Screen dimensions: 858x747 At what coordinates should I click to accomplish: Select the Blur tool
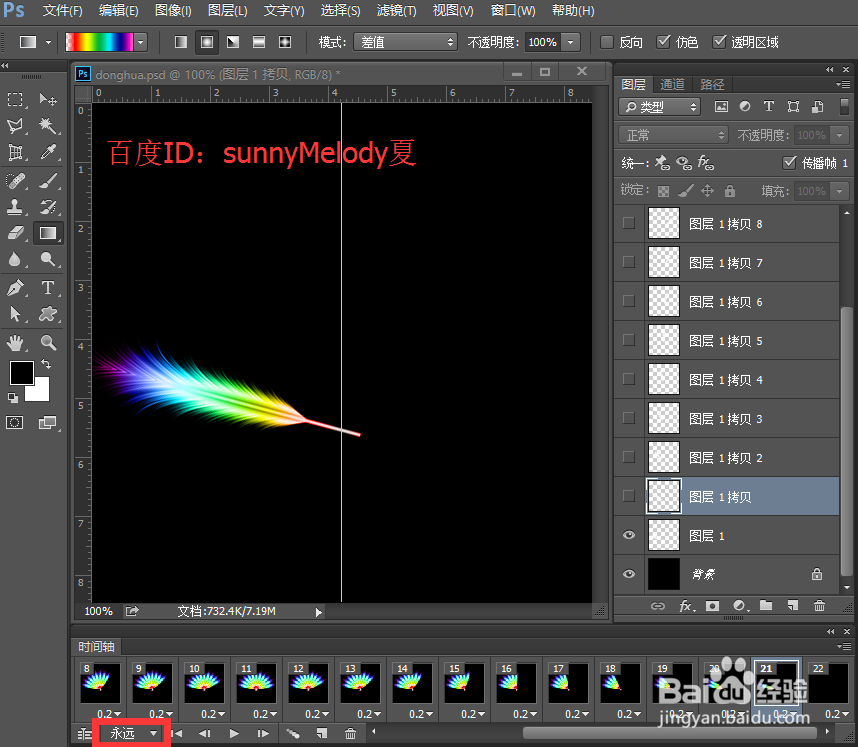pos(15,259)
